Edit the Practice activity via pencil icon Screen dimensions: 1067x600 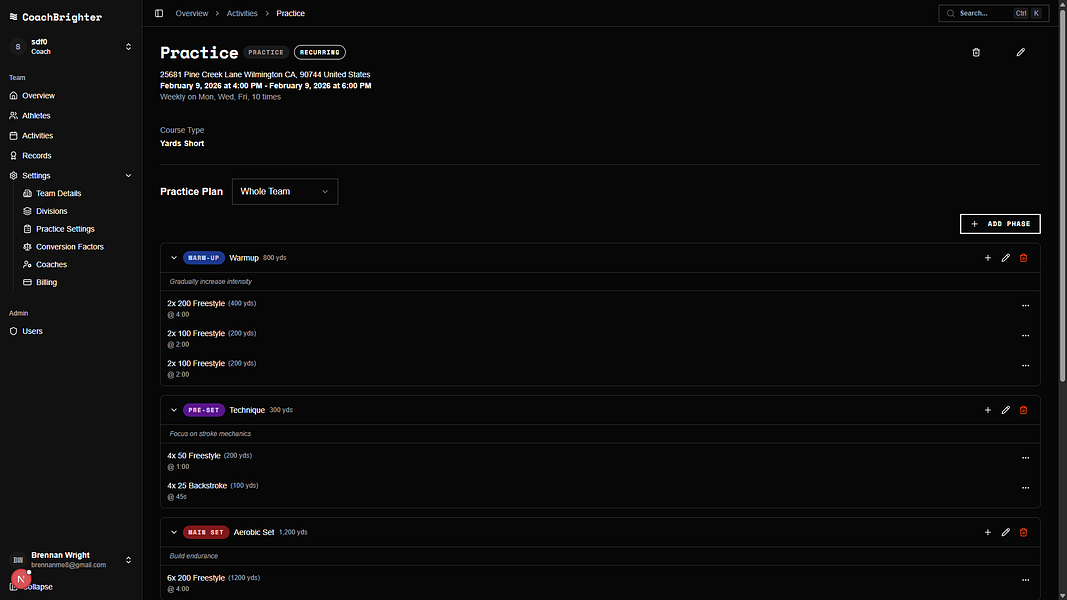point(1021,52)
